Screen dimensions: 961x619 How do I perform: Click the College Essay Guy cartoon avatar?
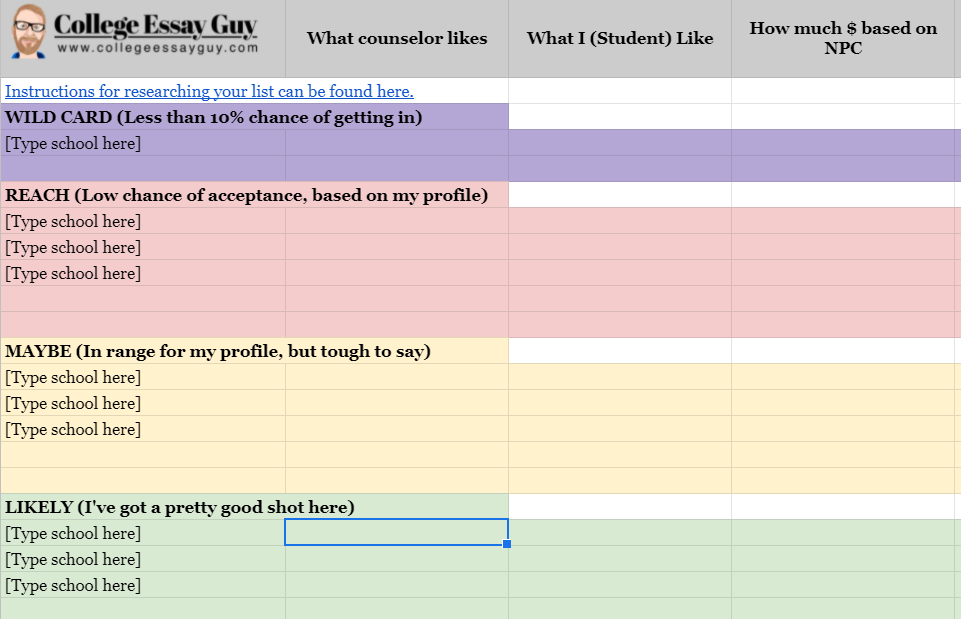(29, 33)
